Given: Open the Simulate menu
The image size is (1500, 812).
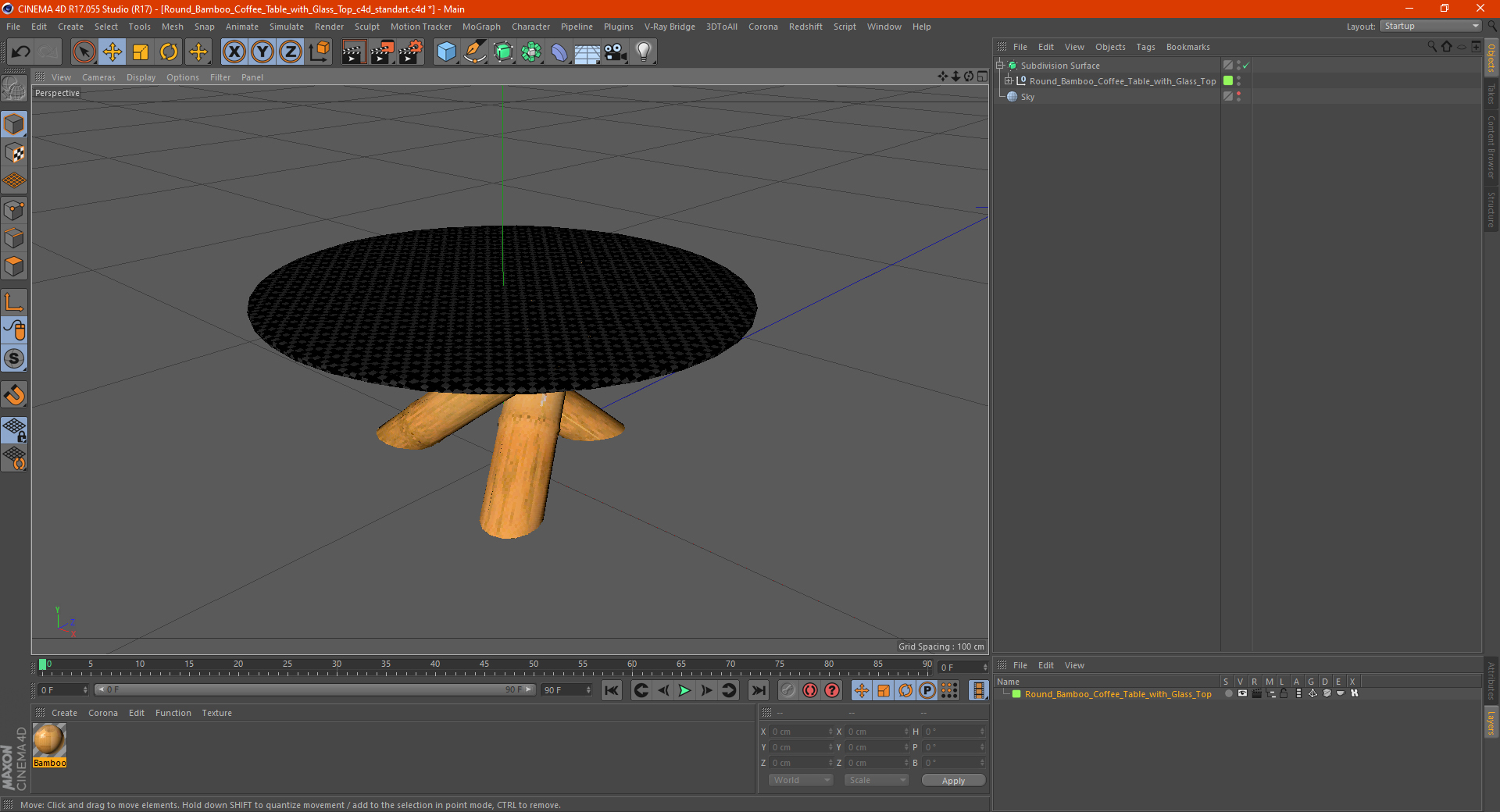Looking at the screenshot, I should pyautogui.click(x=287, y=27).
